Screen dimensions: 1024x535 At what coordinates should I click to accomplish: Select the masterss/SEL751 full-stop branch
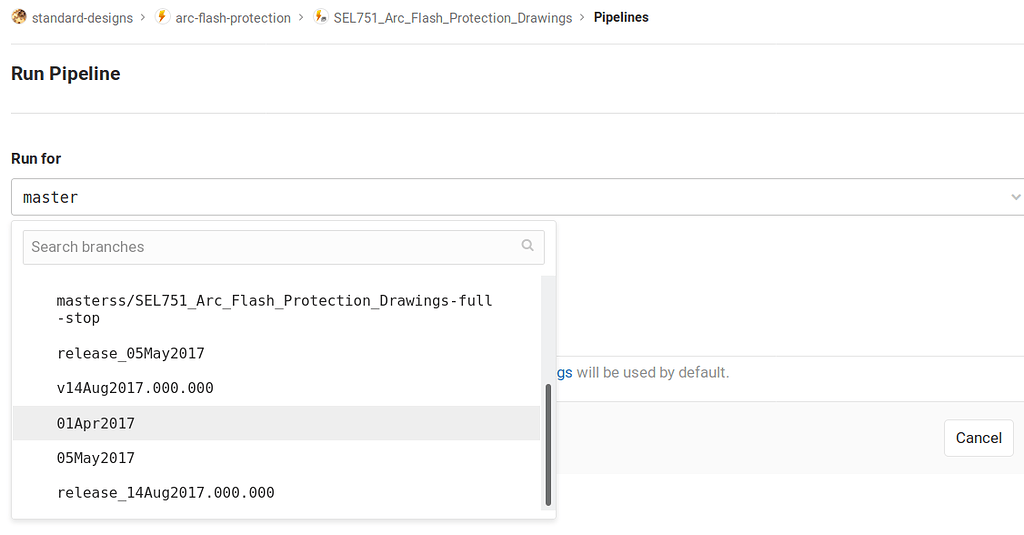[x=276, y=310]
